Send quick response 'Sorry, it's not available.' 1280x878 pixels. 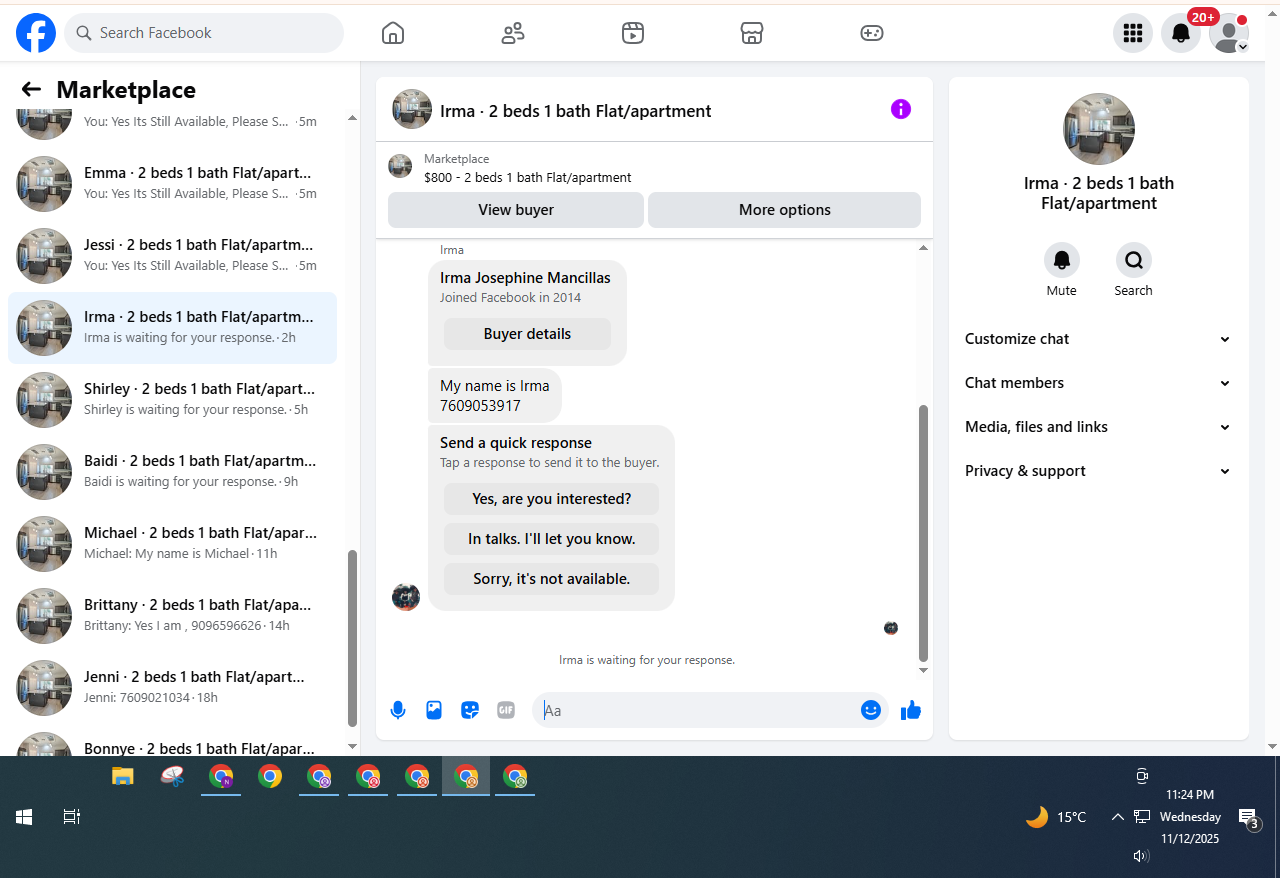point(551,579)
